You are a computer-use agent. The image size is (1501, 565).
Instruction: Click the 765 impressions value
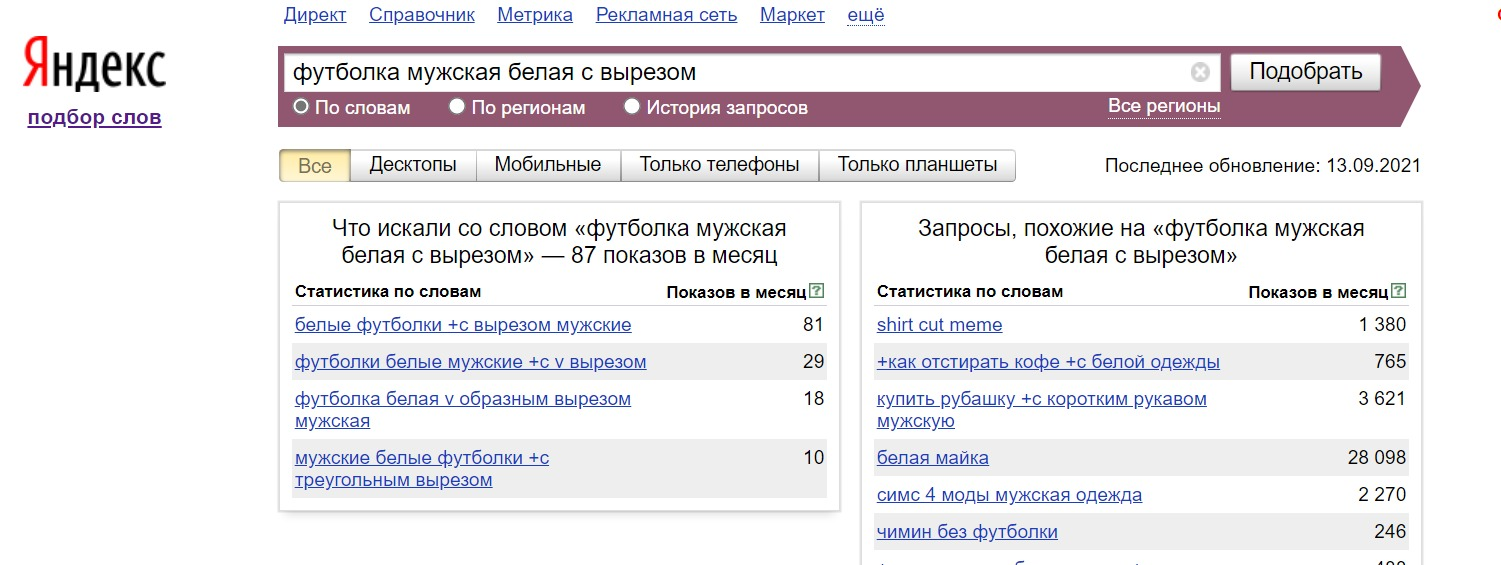point(1390,362)
